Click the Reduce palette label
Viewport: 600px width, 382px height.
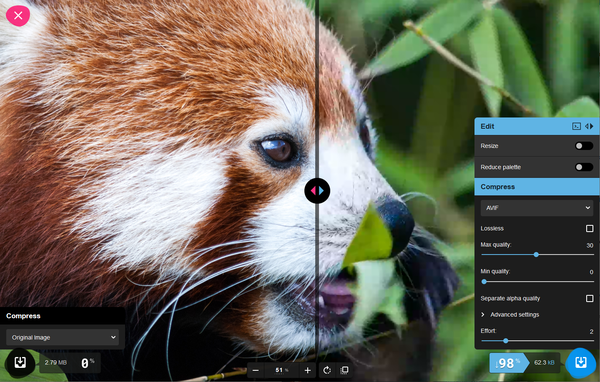click(501, 167)
